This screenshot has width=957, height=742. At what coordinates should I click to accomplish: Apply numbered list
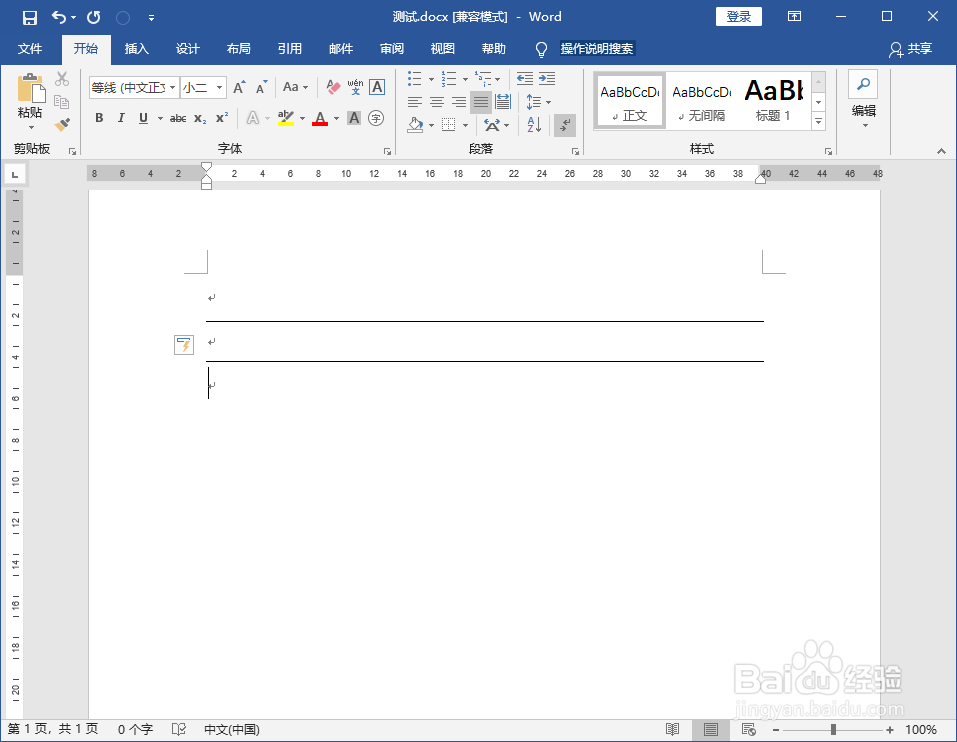(449, 79)
